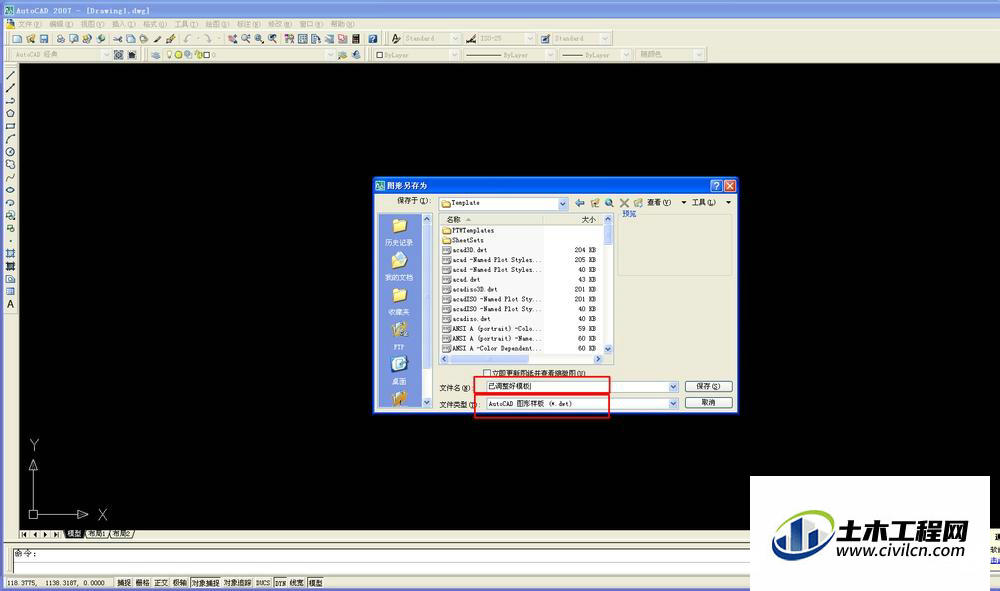The image size is (1000, 591).
Task: Click the QuickCalc calculator icon
Action: click(x=356, y=39)
